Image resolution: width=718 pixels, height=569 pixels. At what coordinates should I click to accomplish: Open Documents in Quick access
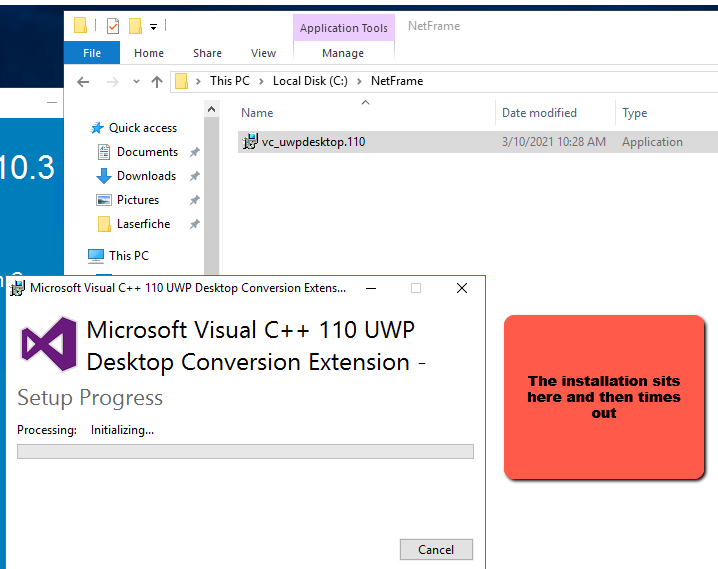[x=147, y=152]
